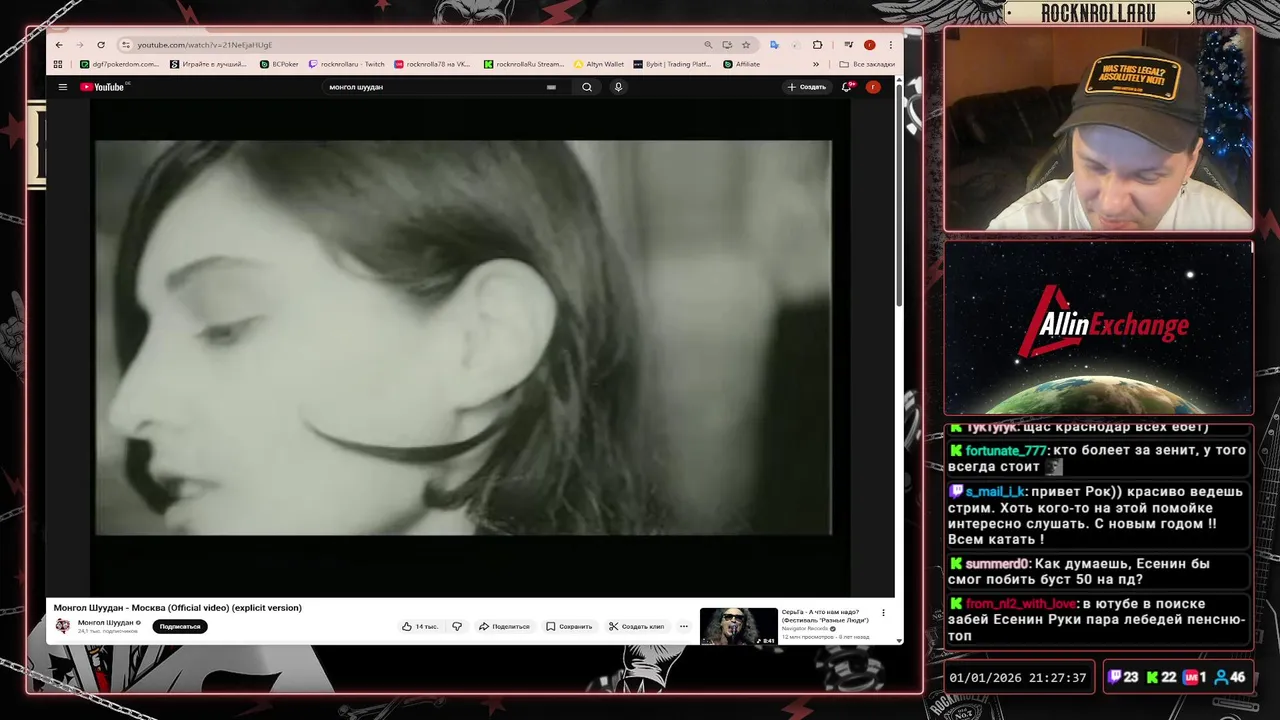Open the Affiliate bookmark

click(x=741, y=64)
